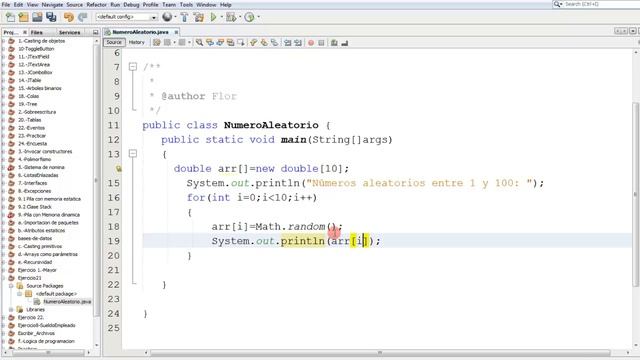Click the Debug Project icon
The image size is (640, 360).
pos(231,17)
